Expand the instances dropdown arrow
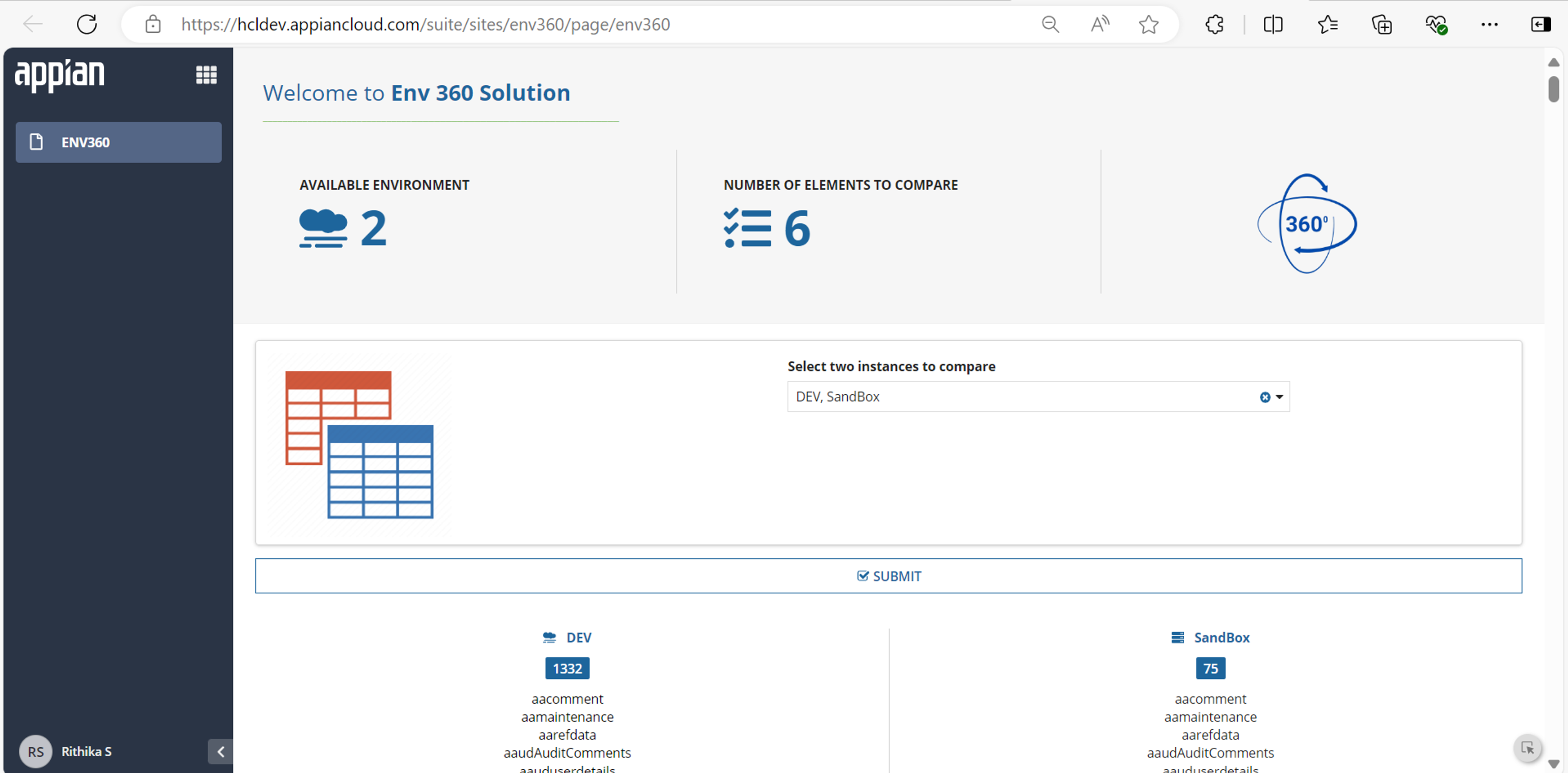Screen dimensions: 1568x773 [x=1279, y=397]
